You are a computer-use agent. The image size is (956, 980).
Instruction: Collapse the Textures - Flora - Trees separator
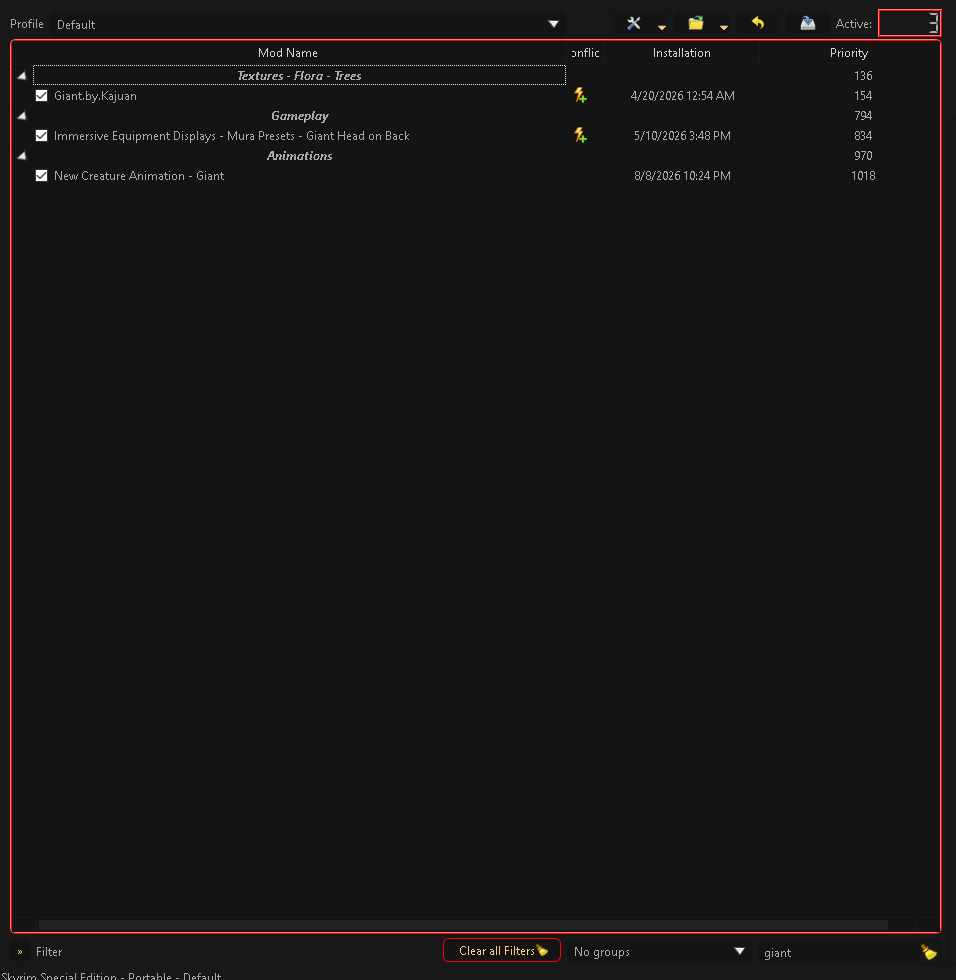[x=22, y=76]
